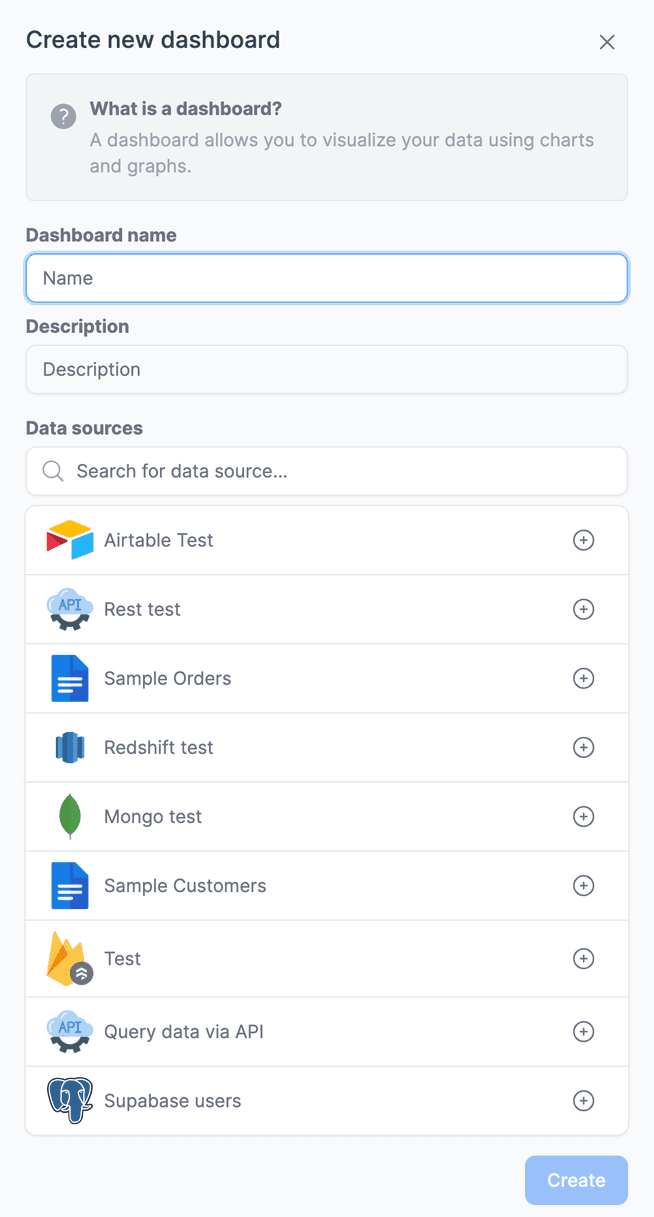
Task: Click the Rest test API gear icon
Action: pos(68,609)
